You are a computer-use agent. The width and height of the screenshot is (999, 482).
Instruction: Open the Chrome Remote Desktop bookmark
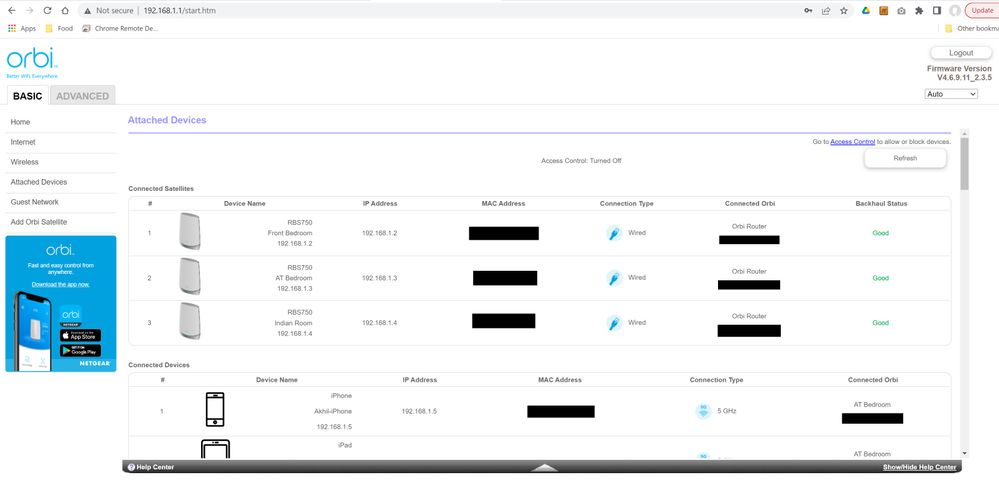pos(120,28)
